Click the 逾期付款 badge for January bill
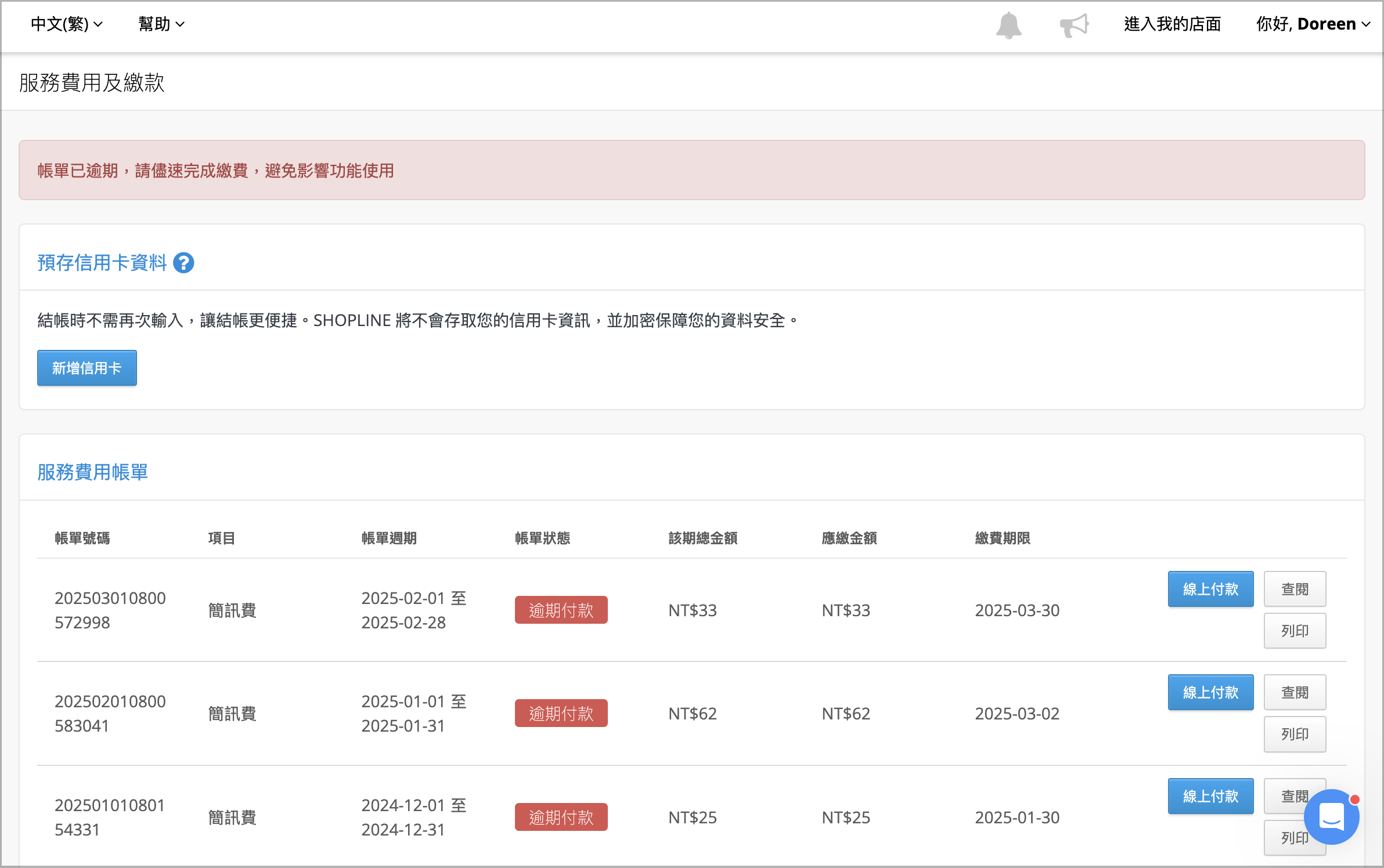This screenshot has height=868, width=1384. [x=561, y=713]
